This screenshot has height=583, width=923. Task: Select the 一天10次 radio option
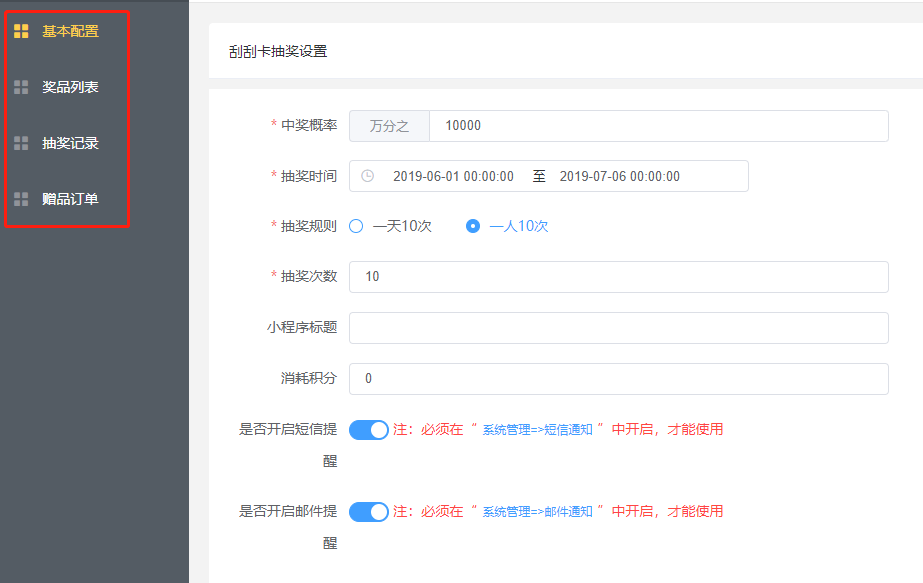click(356, 226)
